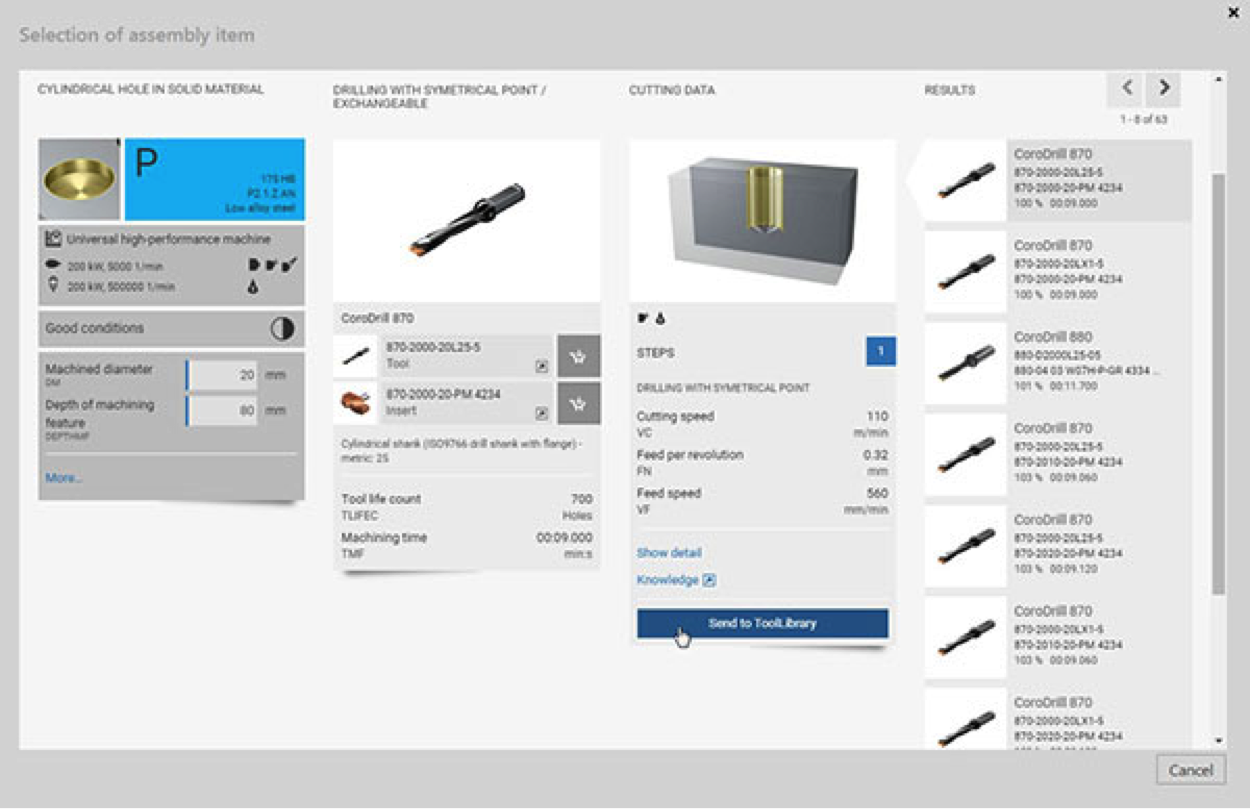The image size is (1250, 809).
Task: Click the half-circle Good conditions icon
Action: [282, 329]
